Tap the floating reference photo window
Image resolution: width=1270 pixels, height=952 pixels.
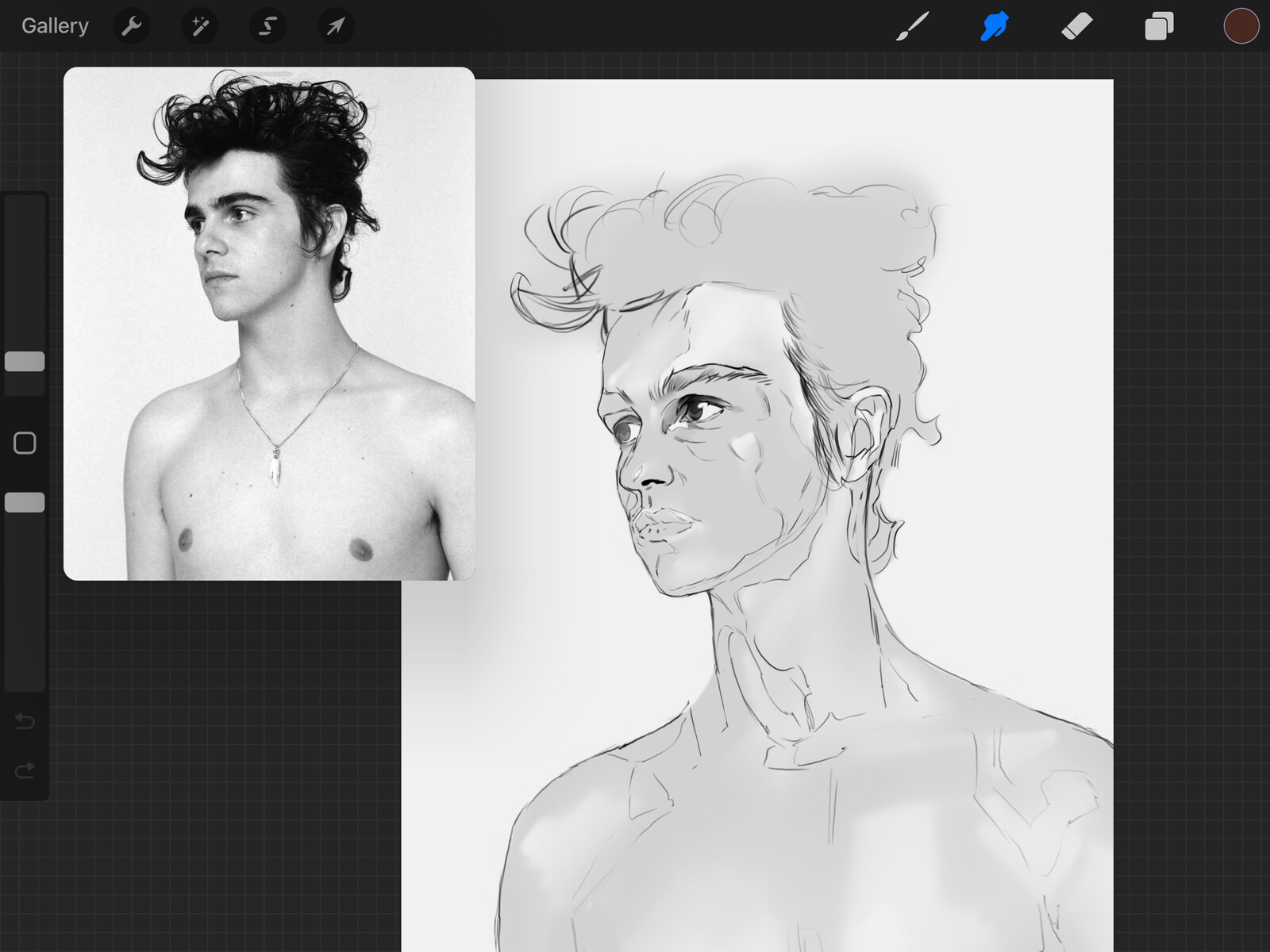269,324
